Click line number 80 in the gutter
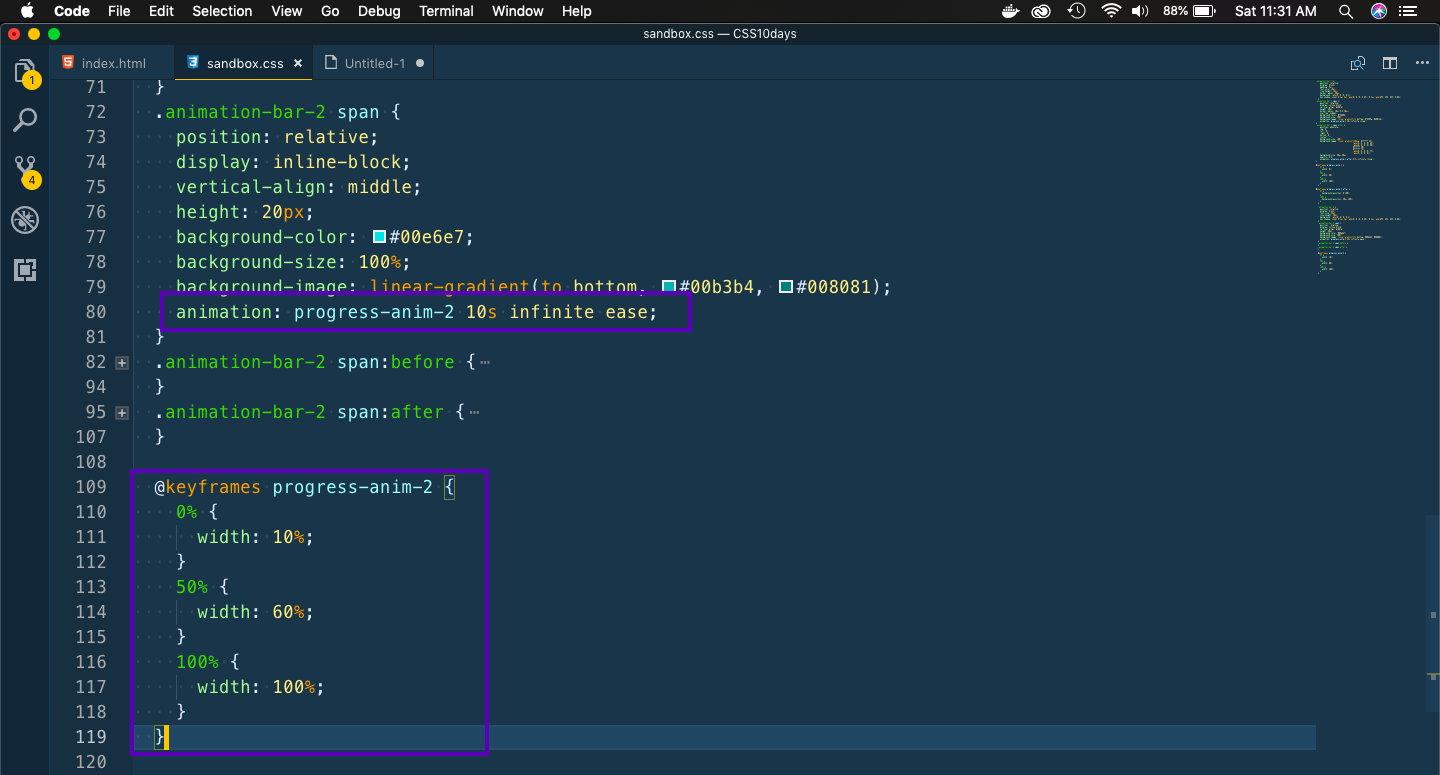The image size is (1440, 775). (95, 312)
